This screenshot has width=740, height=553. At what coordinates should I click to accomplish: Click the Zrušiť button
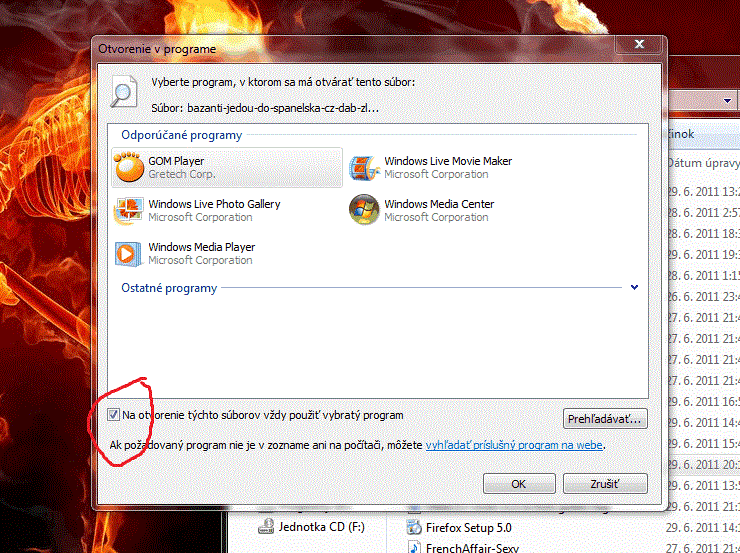605,484
